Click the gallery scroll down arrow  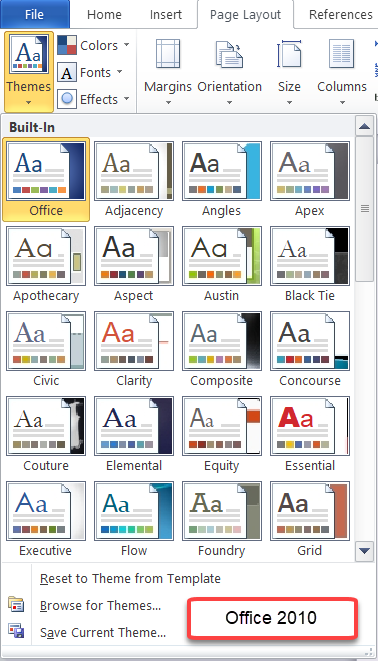point(364,551)
